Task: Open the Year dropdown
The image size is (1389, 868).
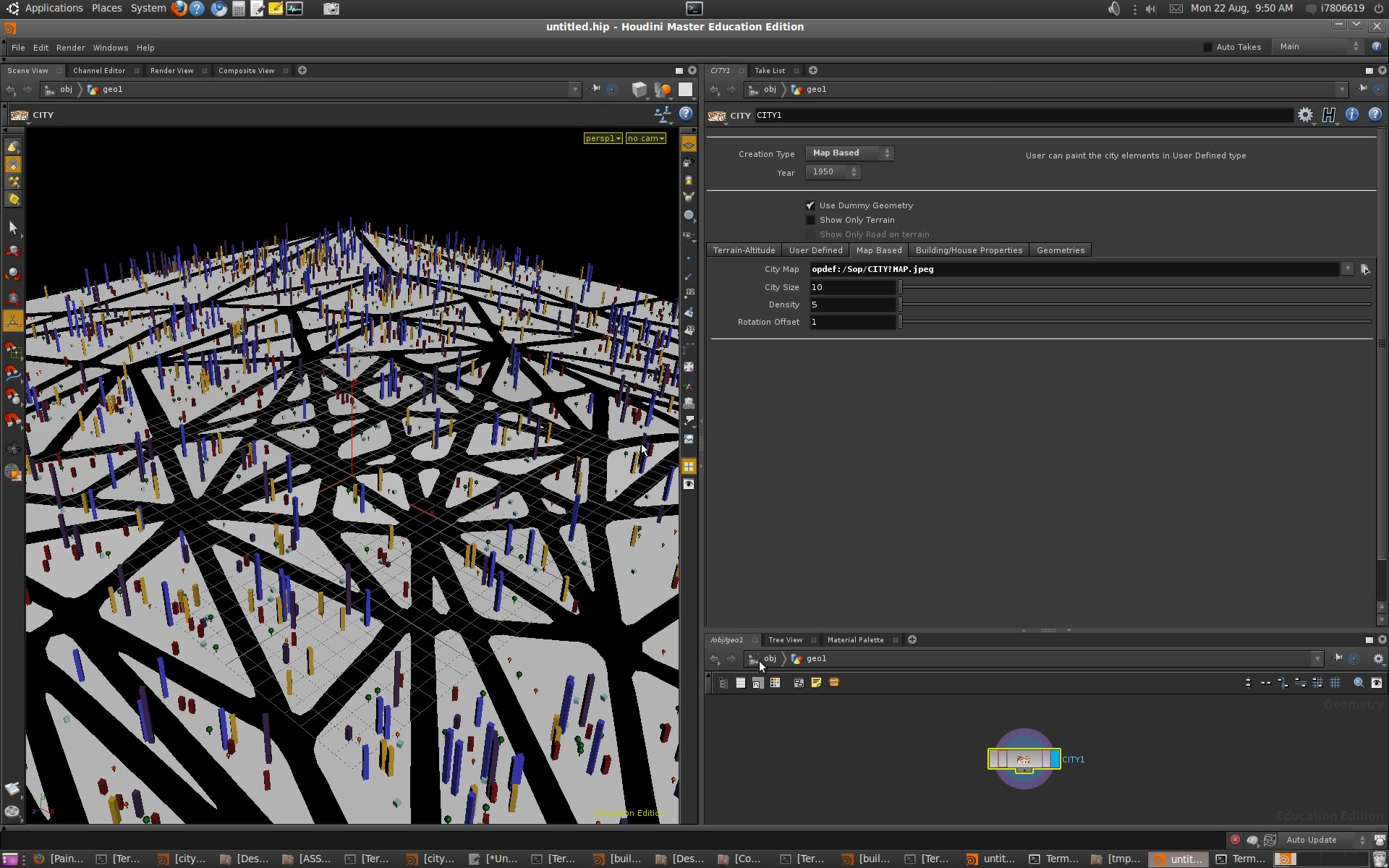Action: point(833,172)
